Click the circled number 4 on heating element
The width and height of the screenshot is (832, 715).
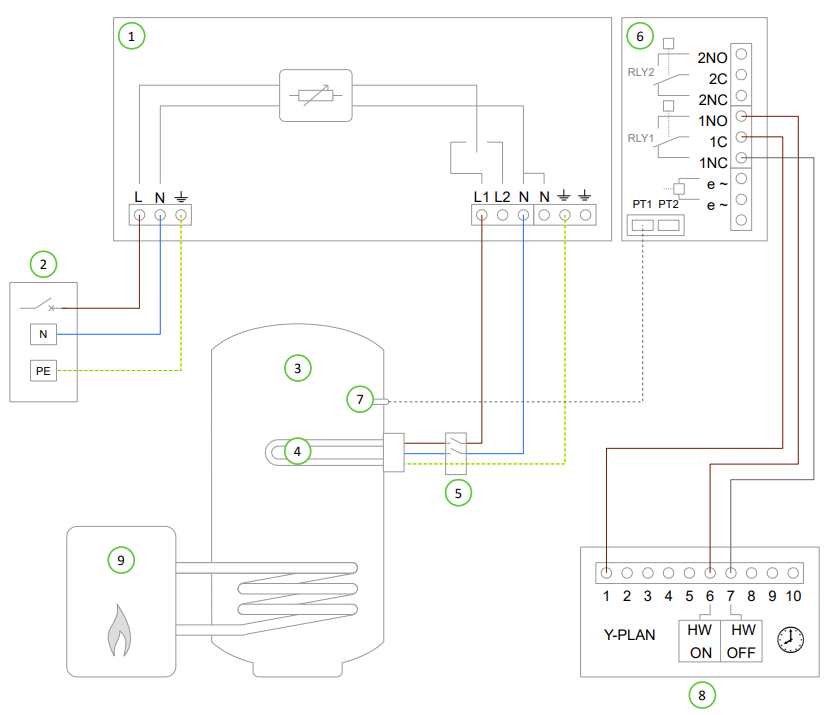click(x=297, y=451)
